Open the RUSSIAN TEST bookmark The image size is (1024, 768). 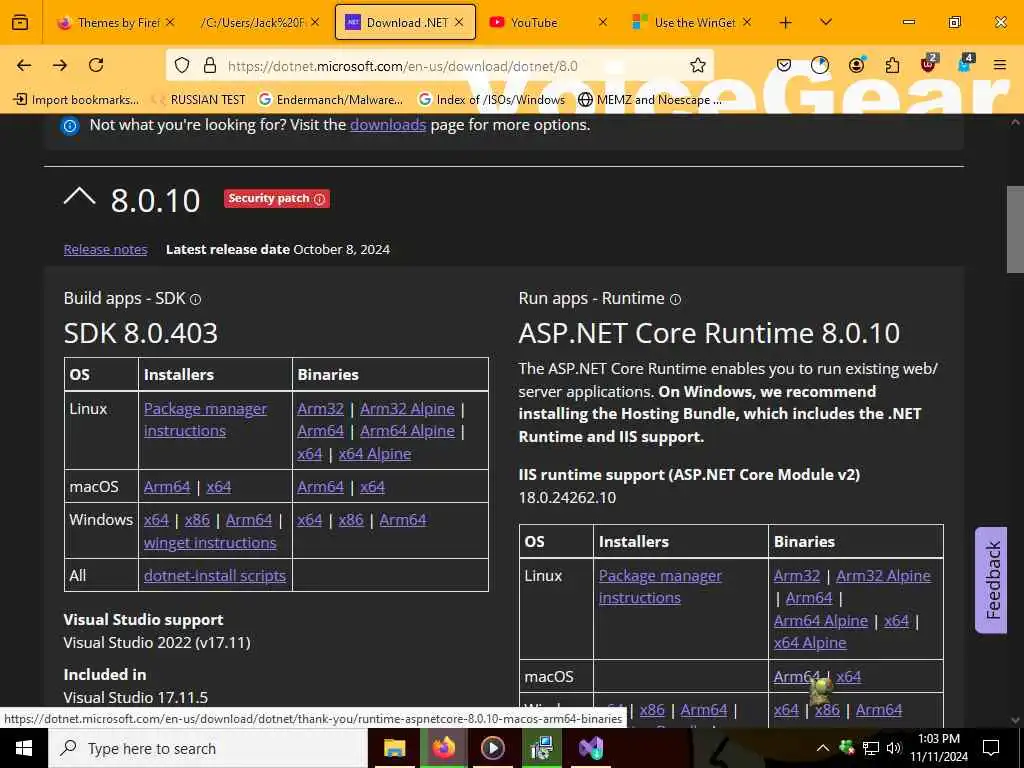click(x=199, y=100)
